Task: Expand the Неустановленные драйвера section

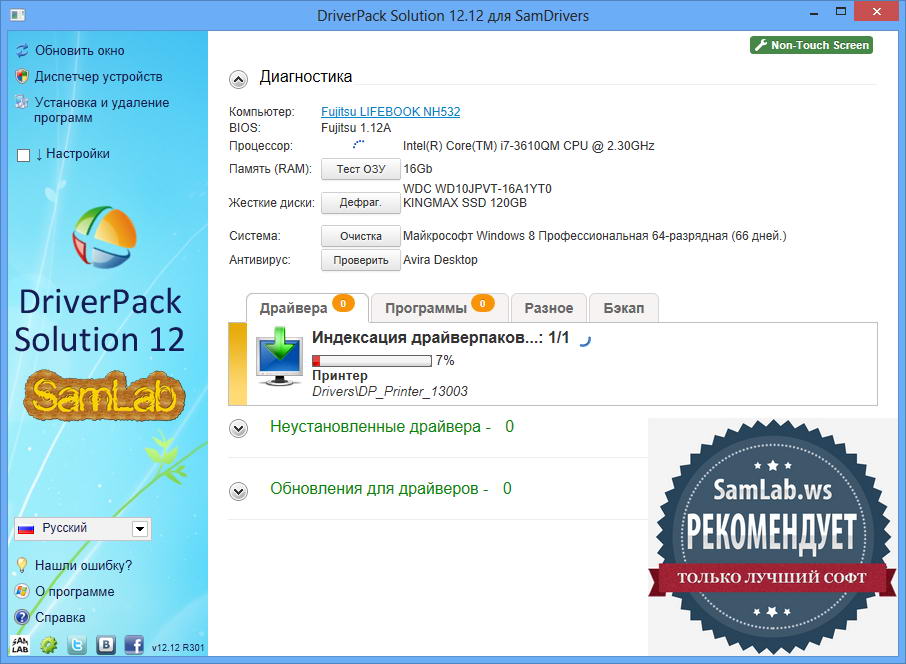Action: point(238,428)
